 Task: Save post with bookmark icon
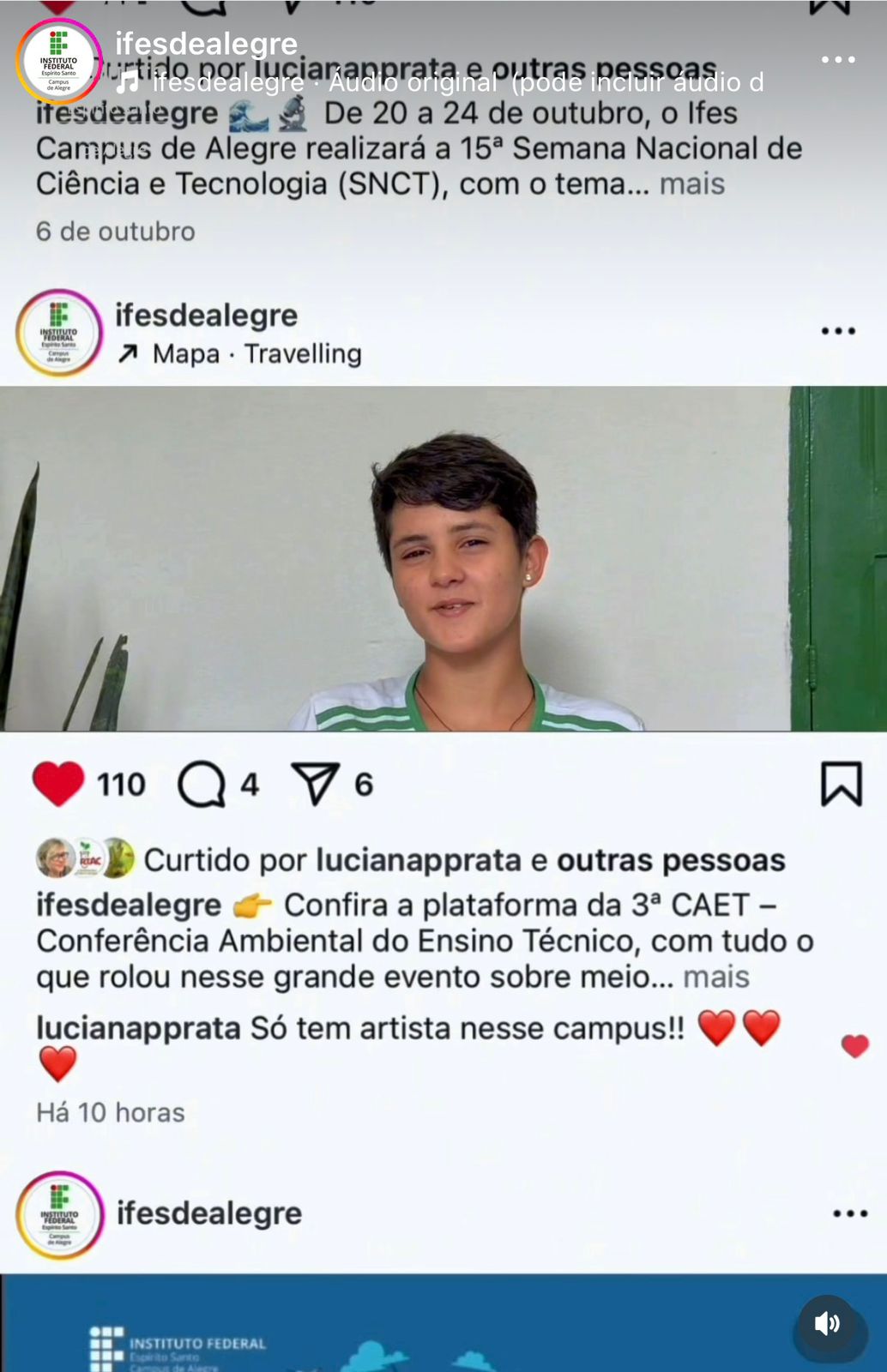841,784
